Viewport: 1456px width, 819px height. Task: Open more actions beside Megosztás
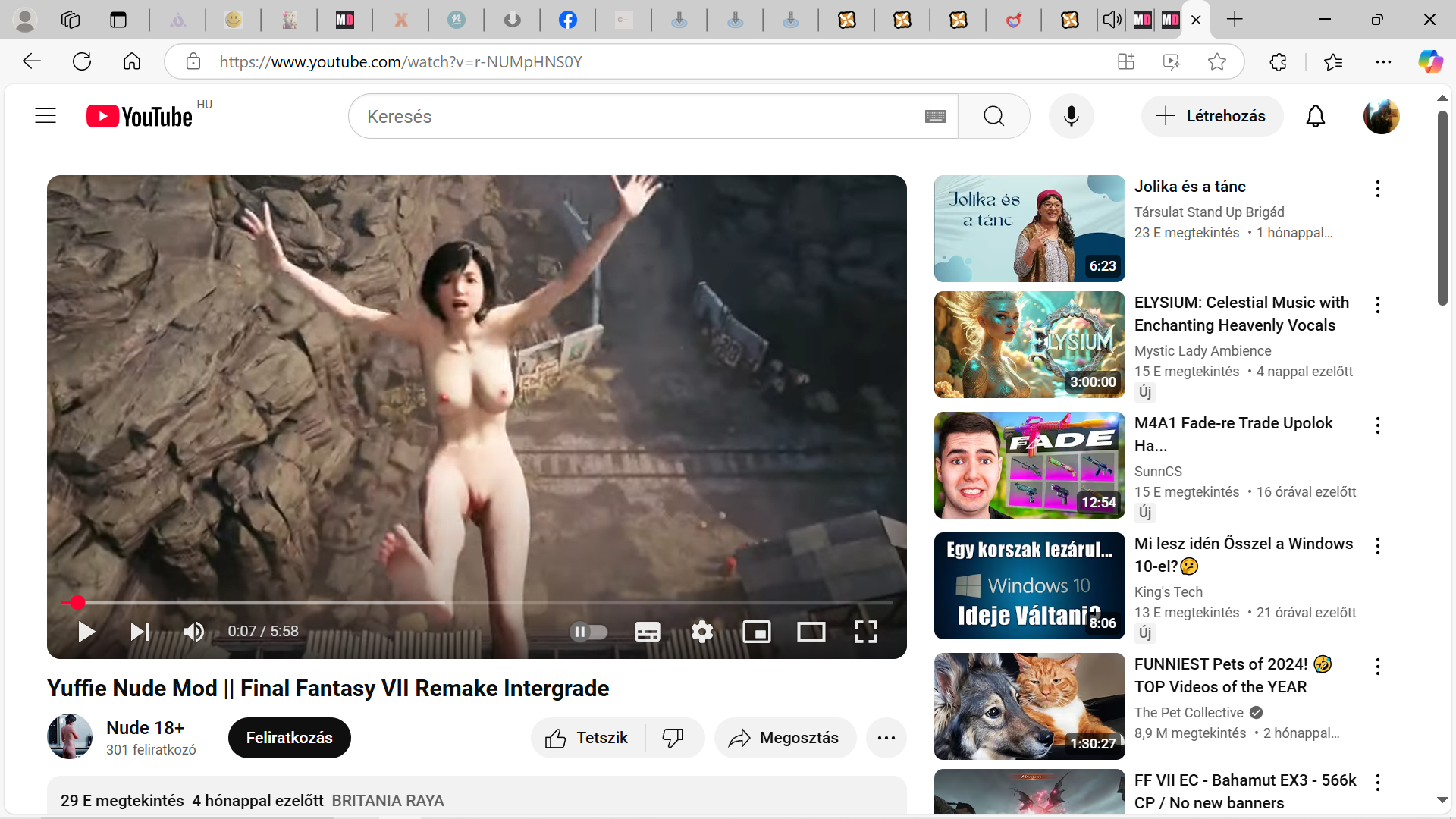(886, 738)
